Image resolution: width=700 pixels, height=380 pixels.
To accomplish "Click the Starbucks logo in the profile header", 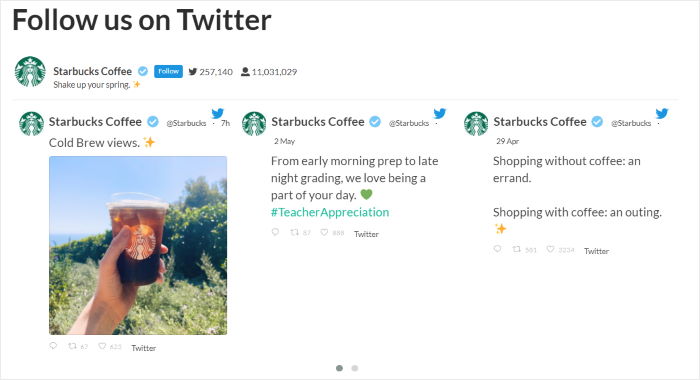I will tap(30, 71).
